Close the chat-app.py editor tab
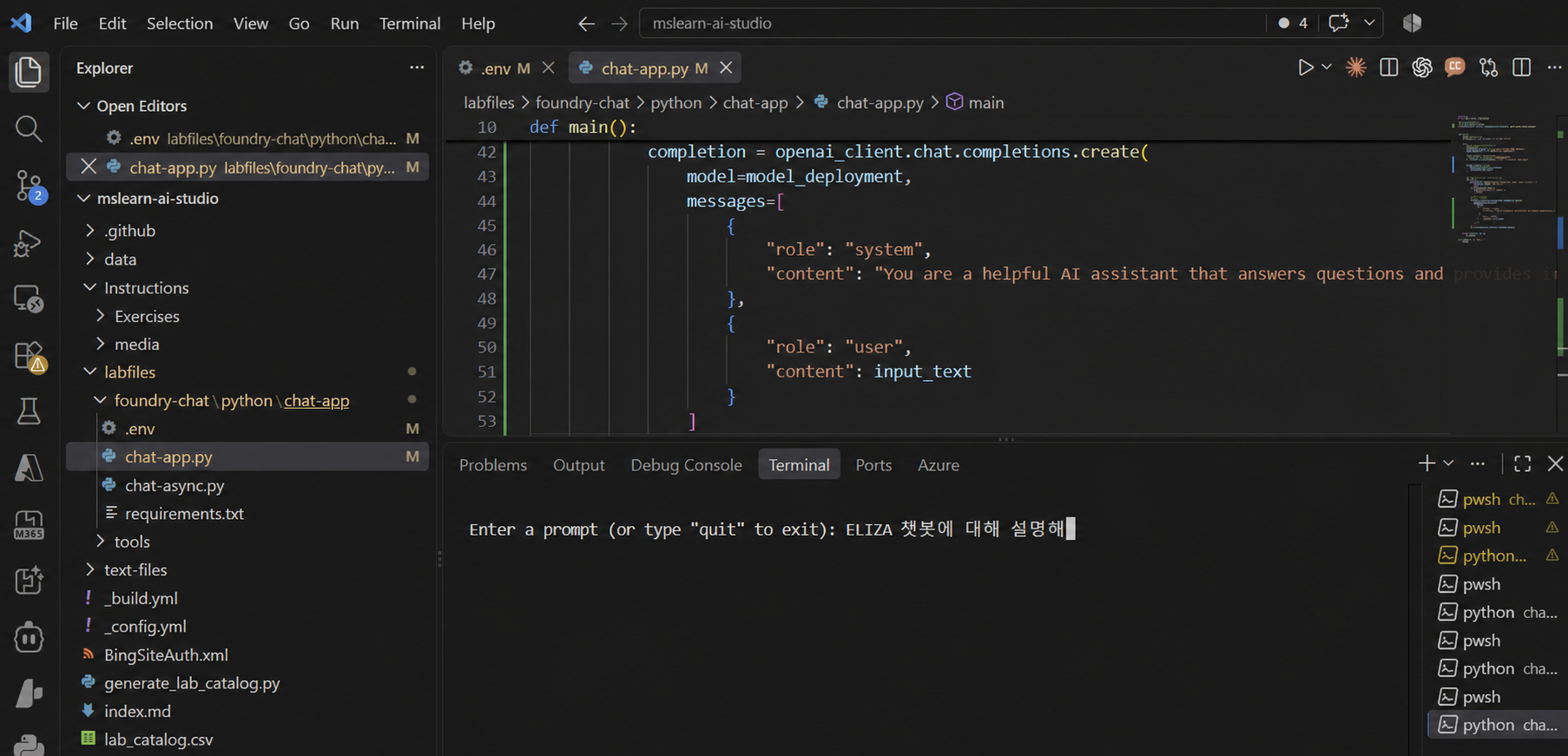Viewport: 1568px width, 756px height. tap(727, 68)
